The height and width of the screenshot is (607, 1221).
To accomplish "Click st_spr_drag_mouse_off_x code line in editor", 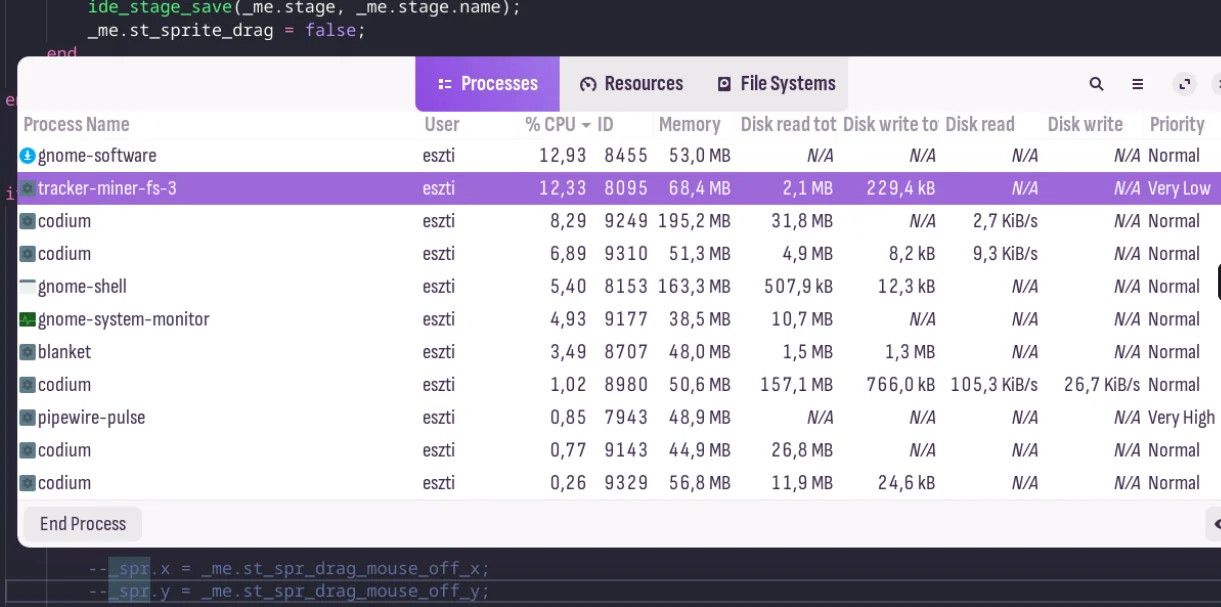I will click(x=289, y=569).
